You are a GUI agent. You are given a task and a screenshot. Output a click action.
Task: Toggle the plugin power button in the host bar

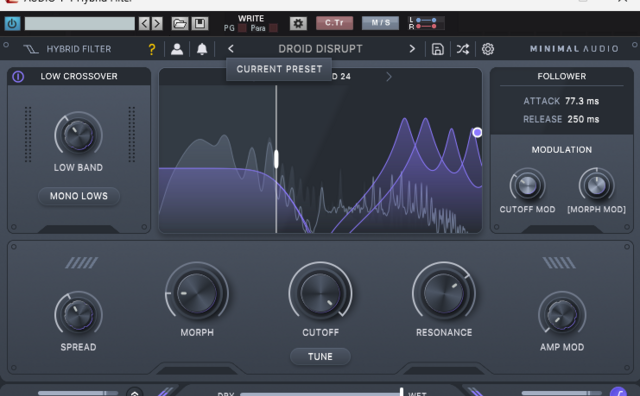(x=12, y=24)
